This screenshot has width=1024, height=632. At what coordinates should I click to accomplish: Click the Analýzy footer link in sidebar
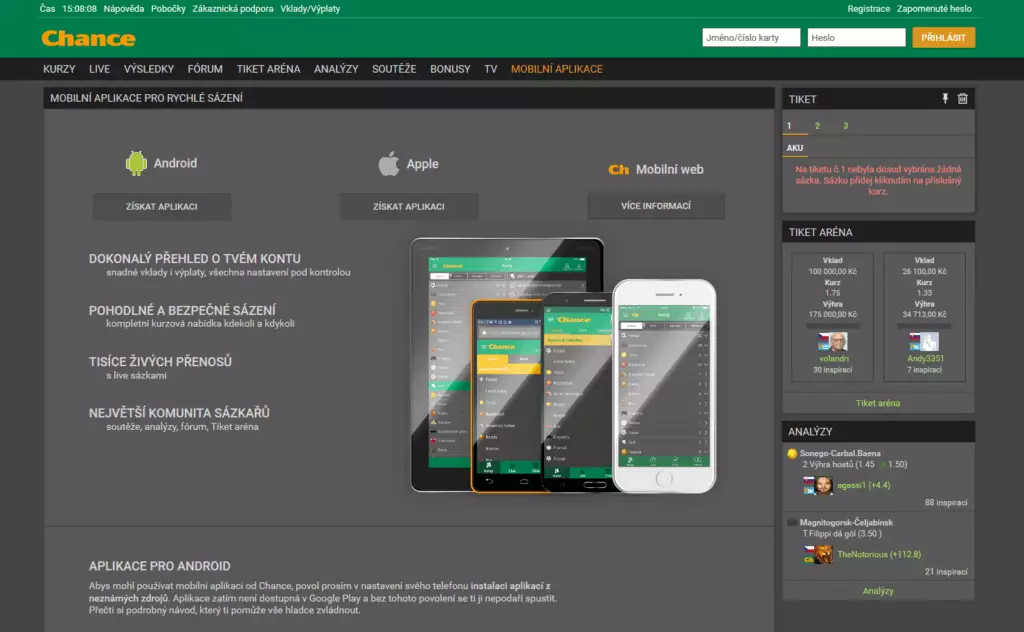[x=878, y=591]
